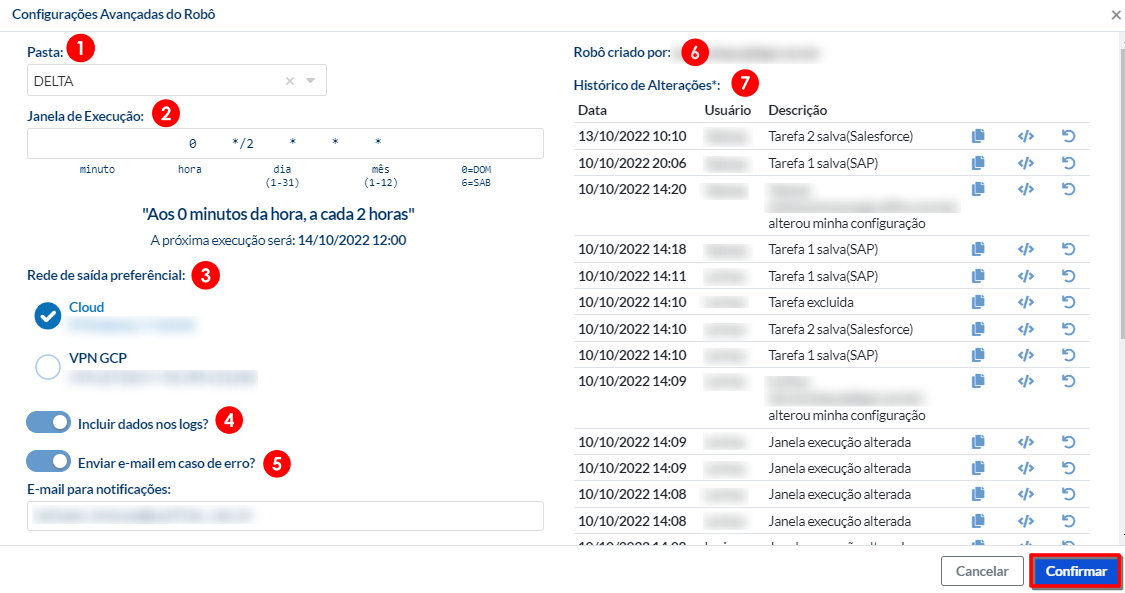View code of the 14:18 entry
Viewport: 1125px width, 593px height.
1025,250
